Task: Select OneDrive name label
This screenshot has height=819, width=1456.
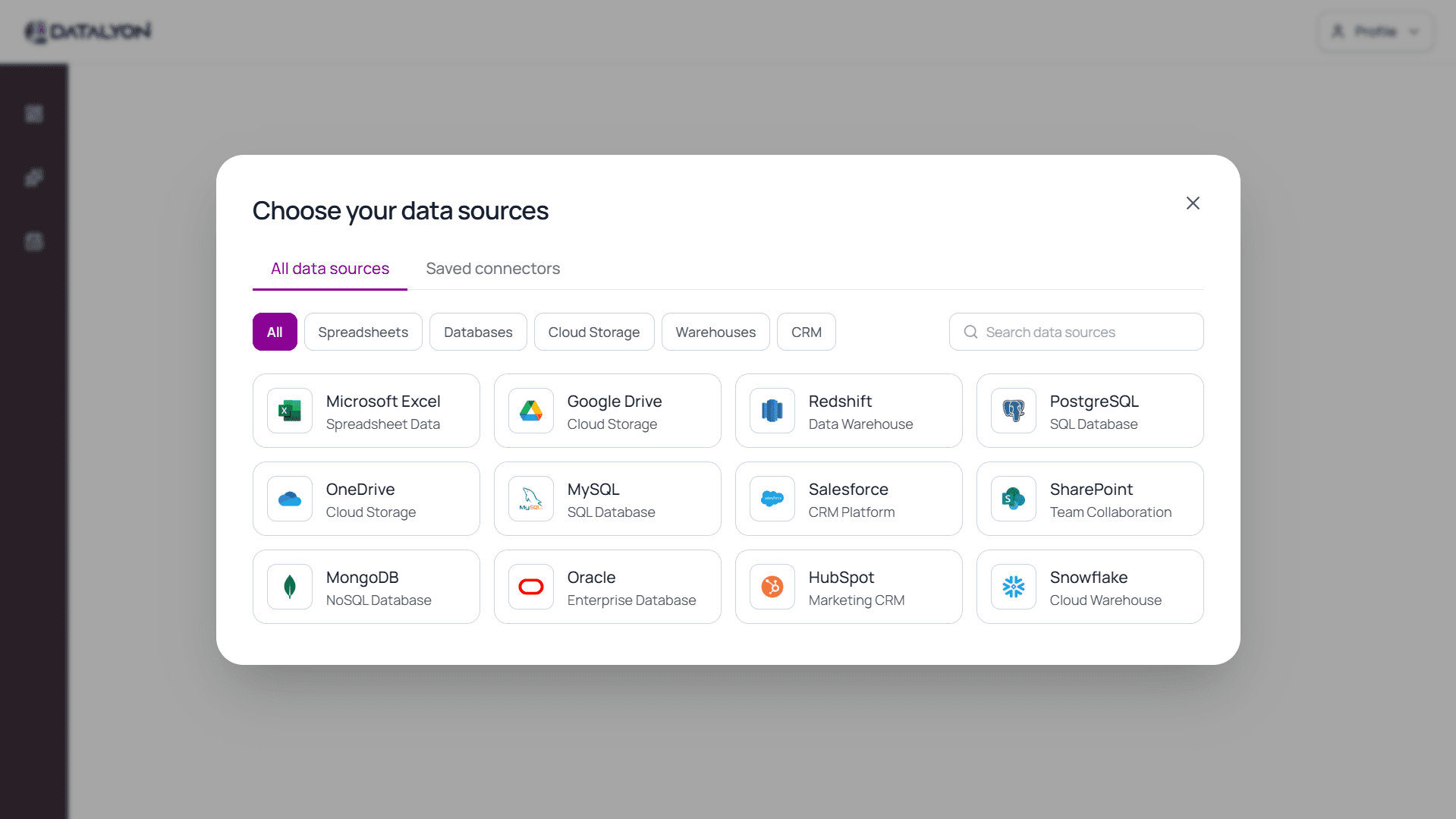Action: [360, 489]
